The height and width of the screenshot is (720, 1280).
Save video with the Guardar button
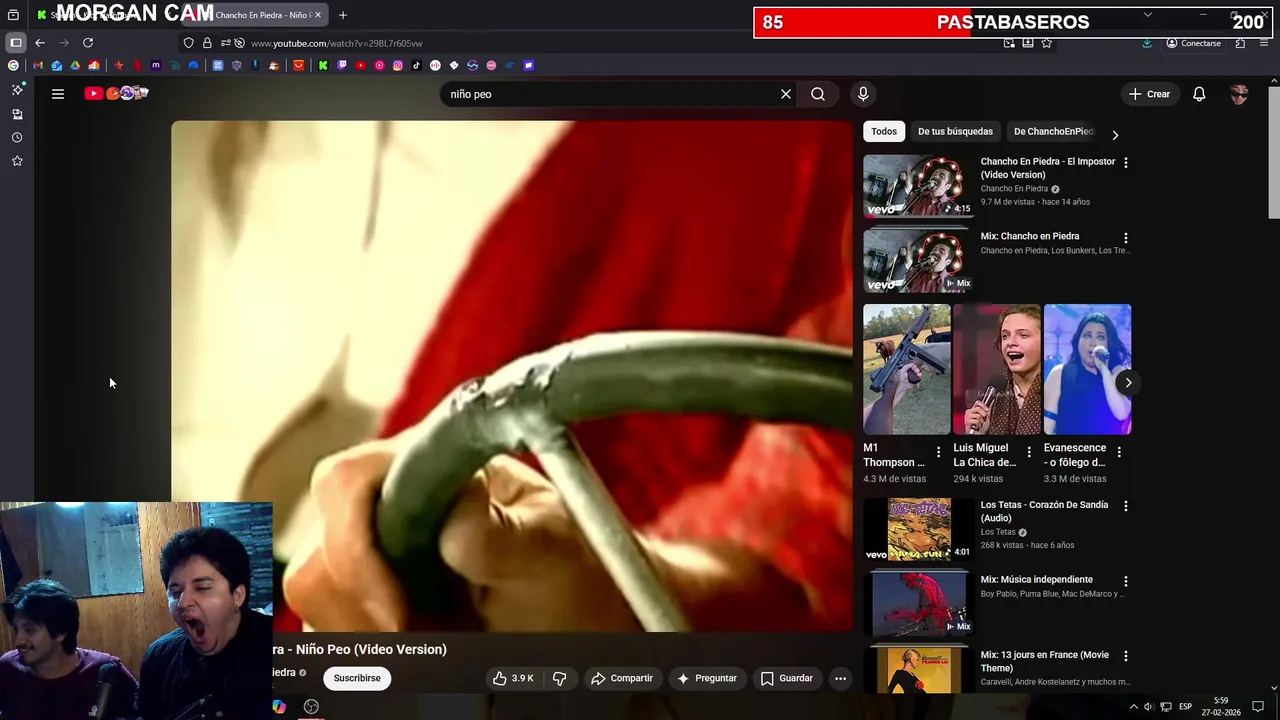tap(787, 678)
